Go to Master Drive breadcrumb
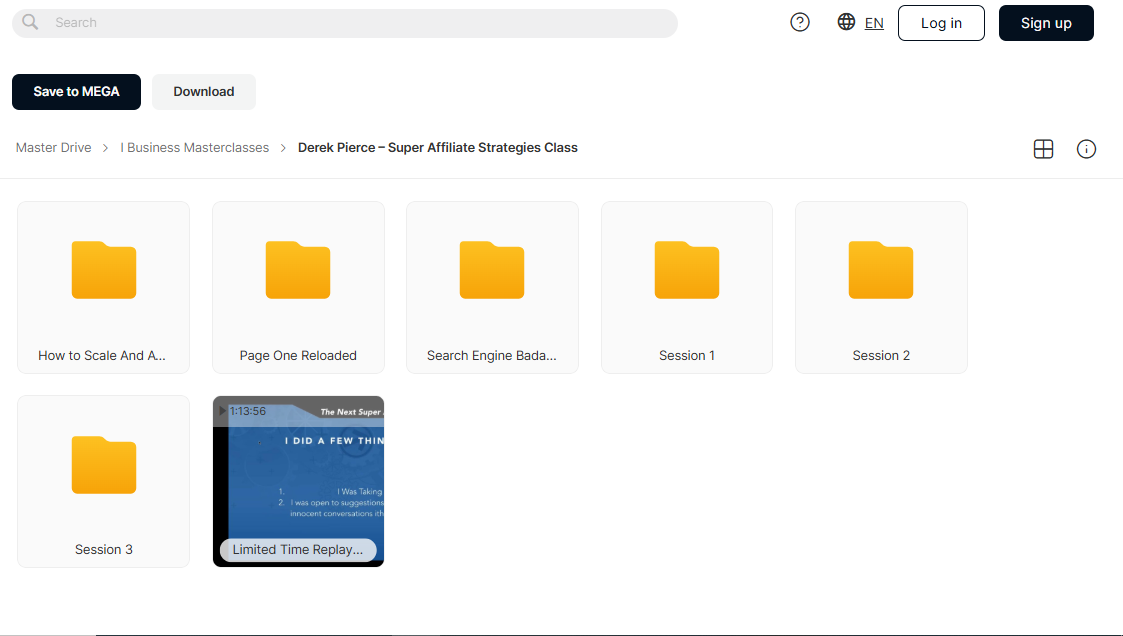1123x636 pixels. [x=54, y=148]
